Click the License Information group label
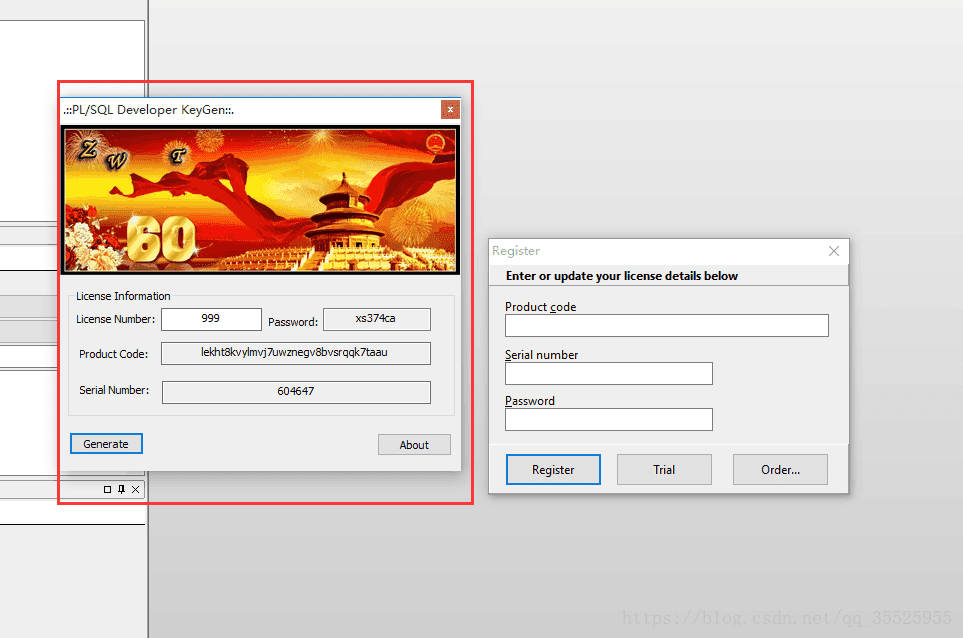 click(x=123, y=296)
